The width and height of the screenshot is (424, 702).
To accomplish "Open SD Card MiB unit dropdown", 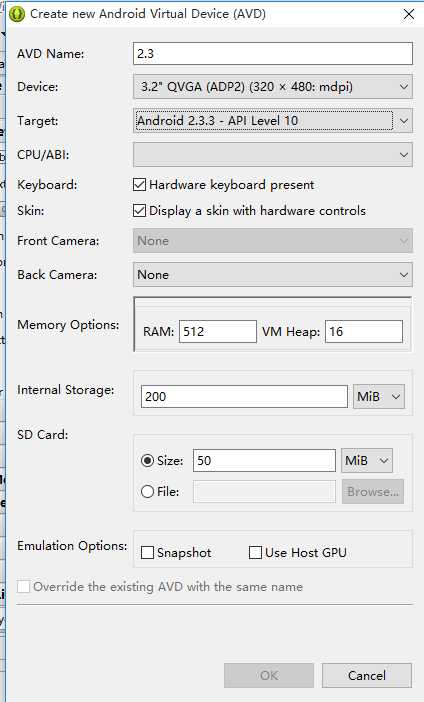I will pyautogui.click(x=367, y=460).
